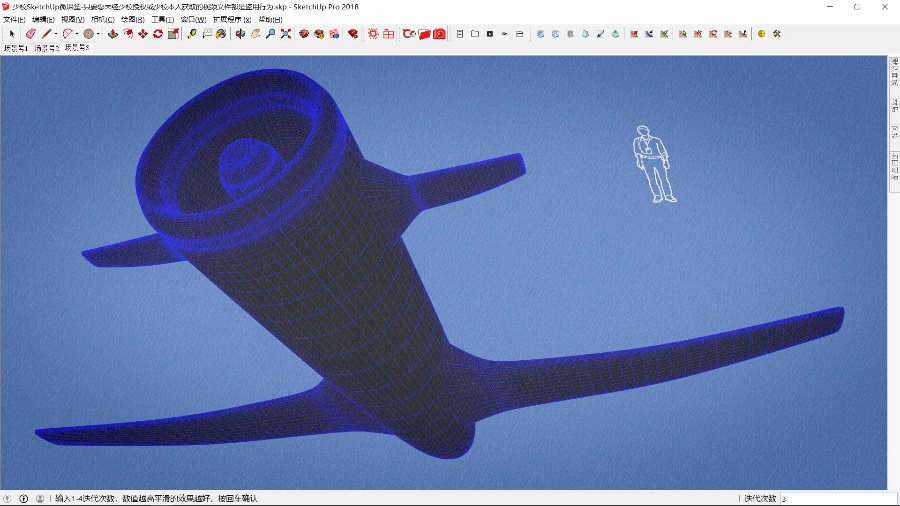Select the Move tool with four red arrows
This screenshot has height=506, width=900.
point(143,34)
